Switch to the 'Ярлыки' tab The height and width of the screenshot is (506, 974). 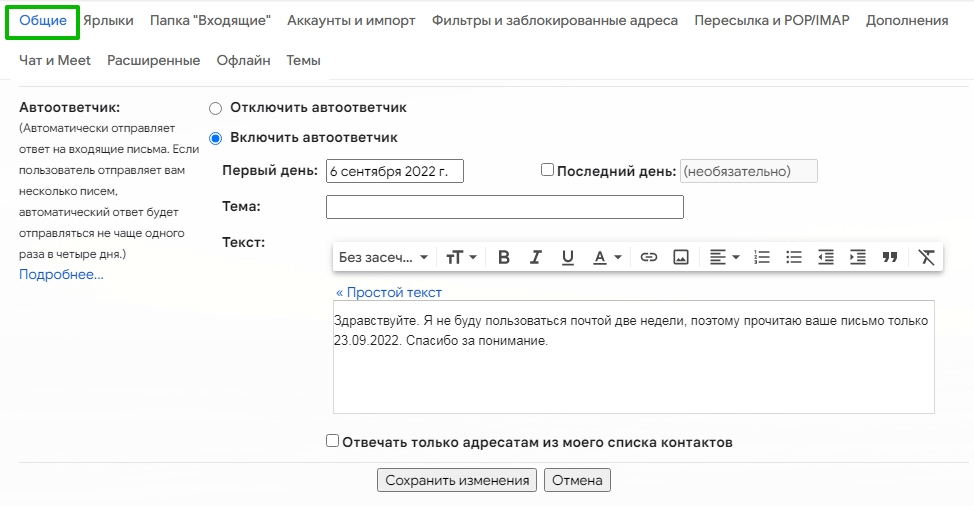coord(108,20)
